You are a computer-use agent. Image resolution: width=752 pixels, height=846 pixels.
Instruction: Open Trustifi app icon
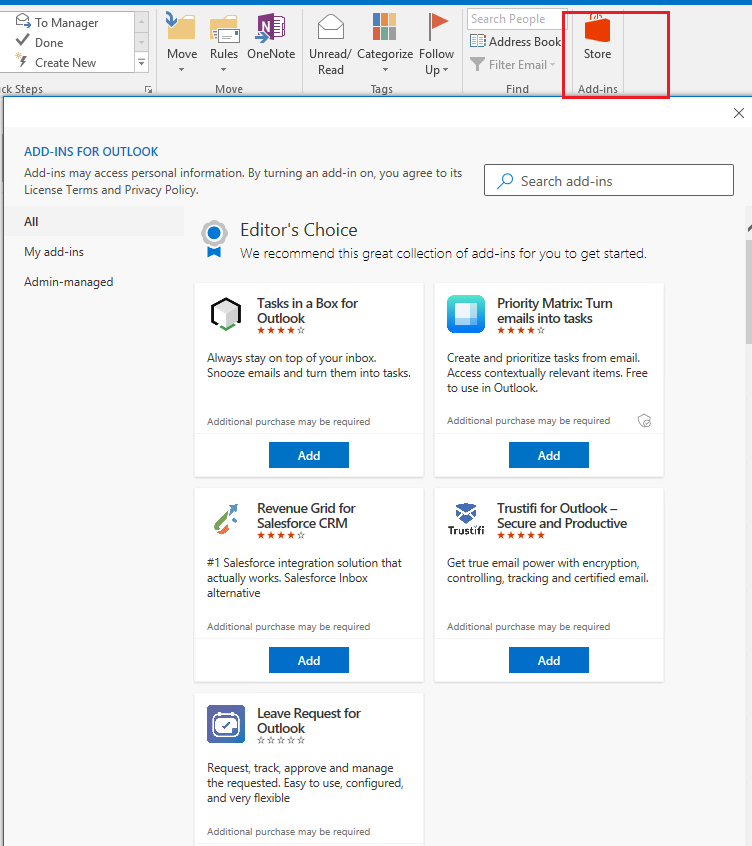pyautogui.click(x=466, y=518)
